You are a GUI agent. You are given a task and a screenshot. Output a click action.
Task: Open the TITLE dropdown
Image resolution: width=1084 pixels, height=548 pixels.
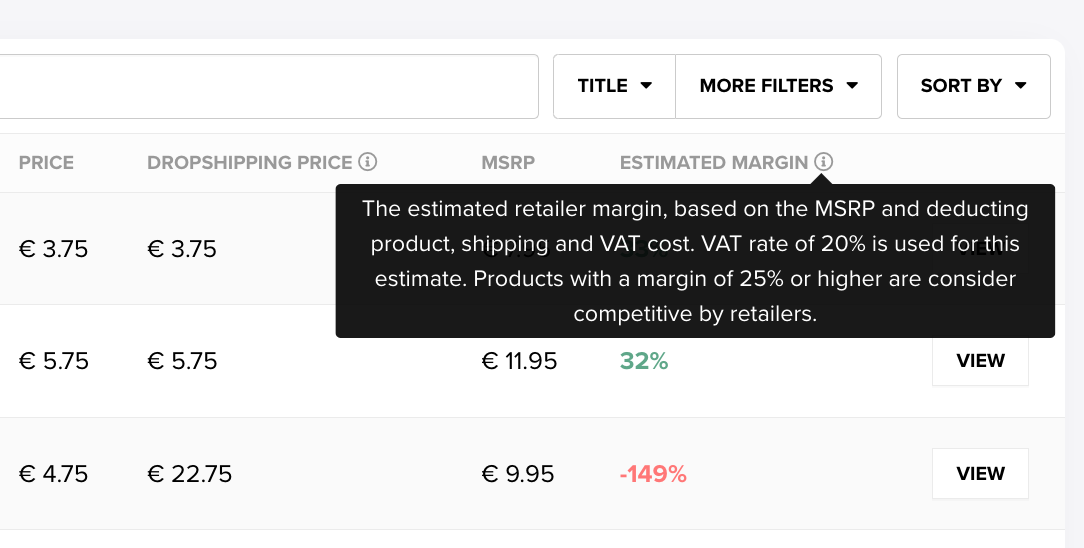(615, 86)
